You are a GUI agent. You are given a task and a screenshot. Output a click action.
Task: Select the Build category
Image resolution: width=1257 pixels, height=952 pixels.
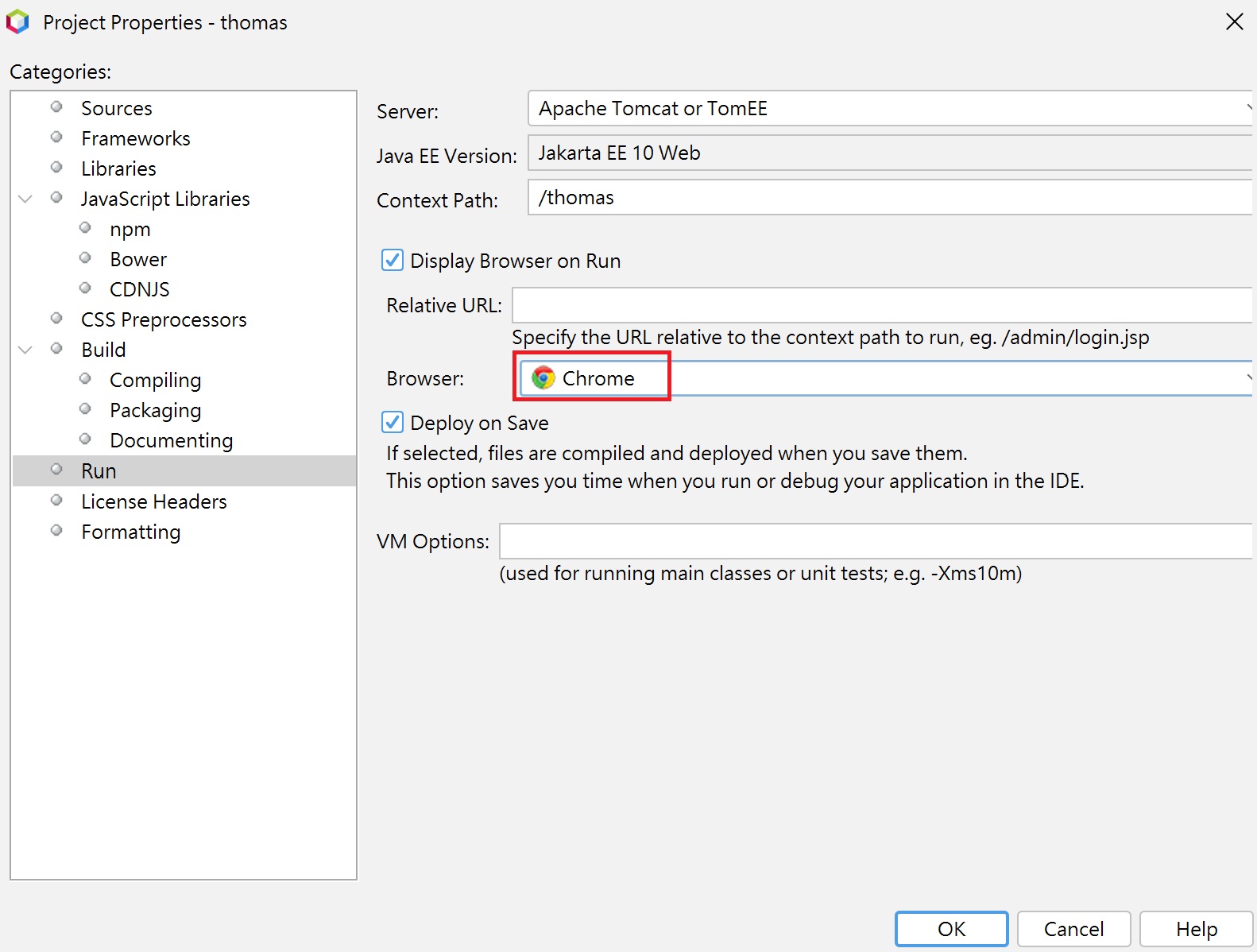[x=103, y=350]
